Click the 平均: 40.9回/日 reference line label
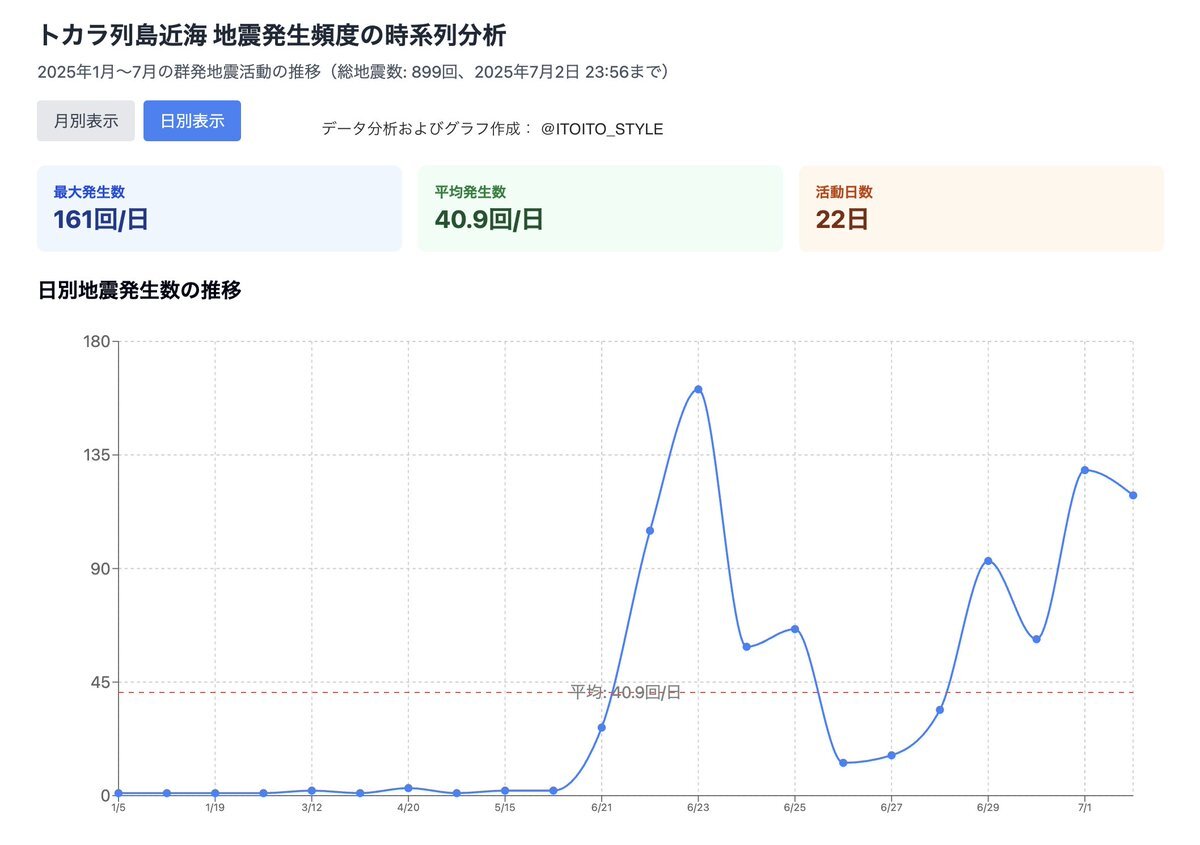The image size is (1200, 845). click(625, 692)
